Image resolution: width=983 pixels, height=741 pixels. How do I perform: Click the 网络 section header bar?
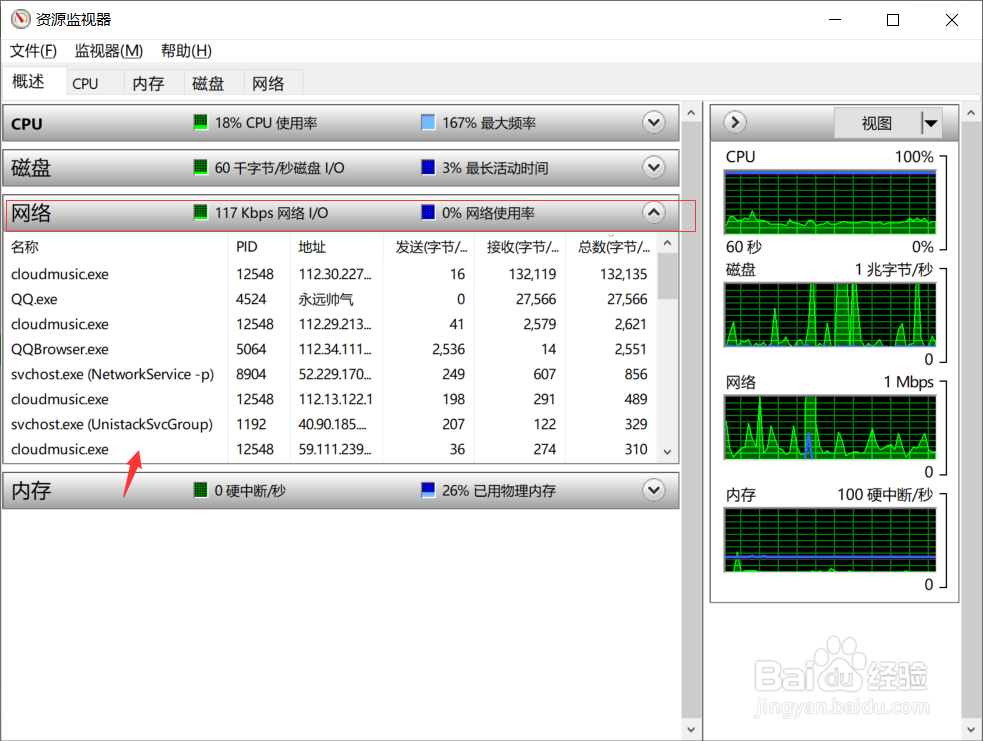click(341, 213)
